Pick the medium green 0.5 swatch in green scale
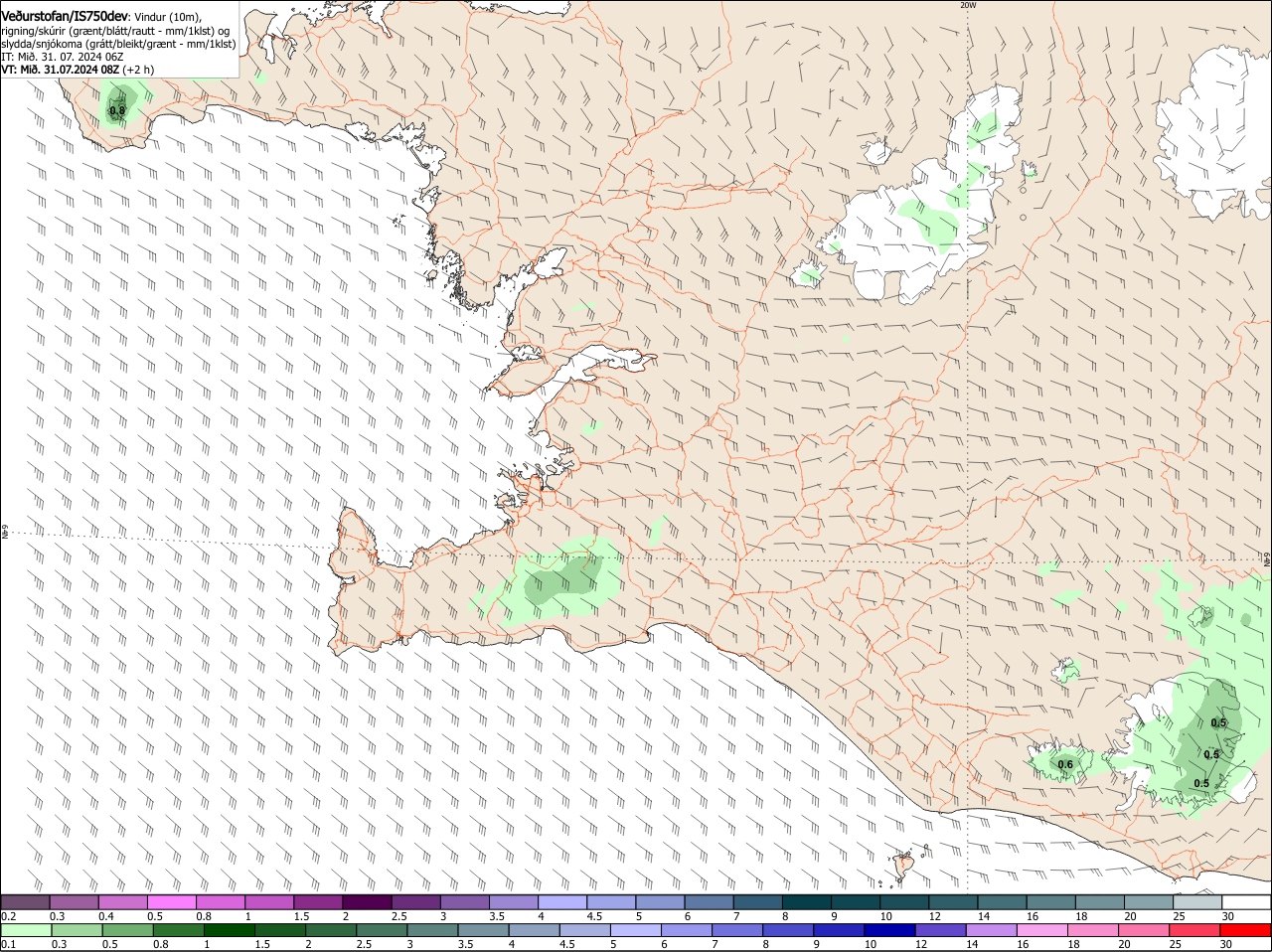The image size is (1272, 952). [x=127, y=930]
